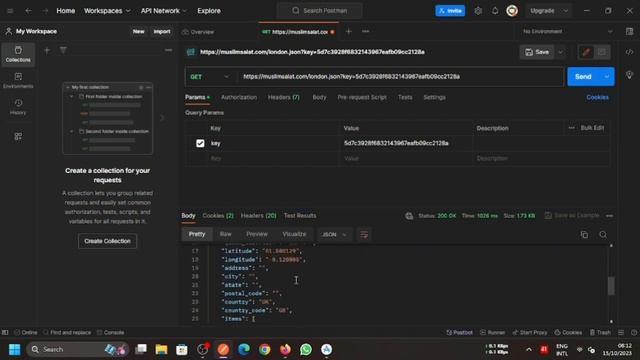This screenshot has width=640, height=360.
Task: Click the filter icon in sidebar
Action: coord(63,50)
